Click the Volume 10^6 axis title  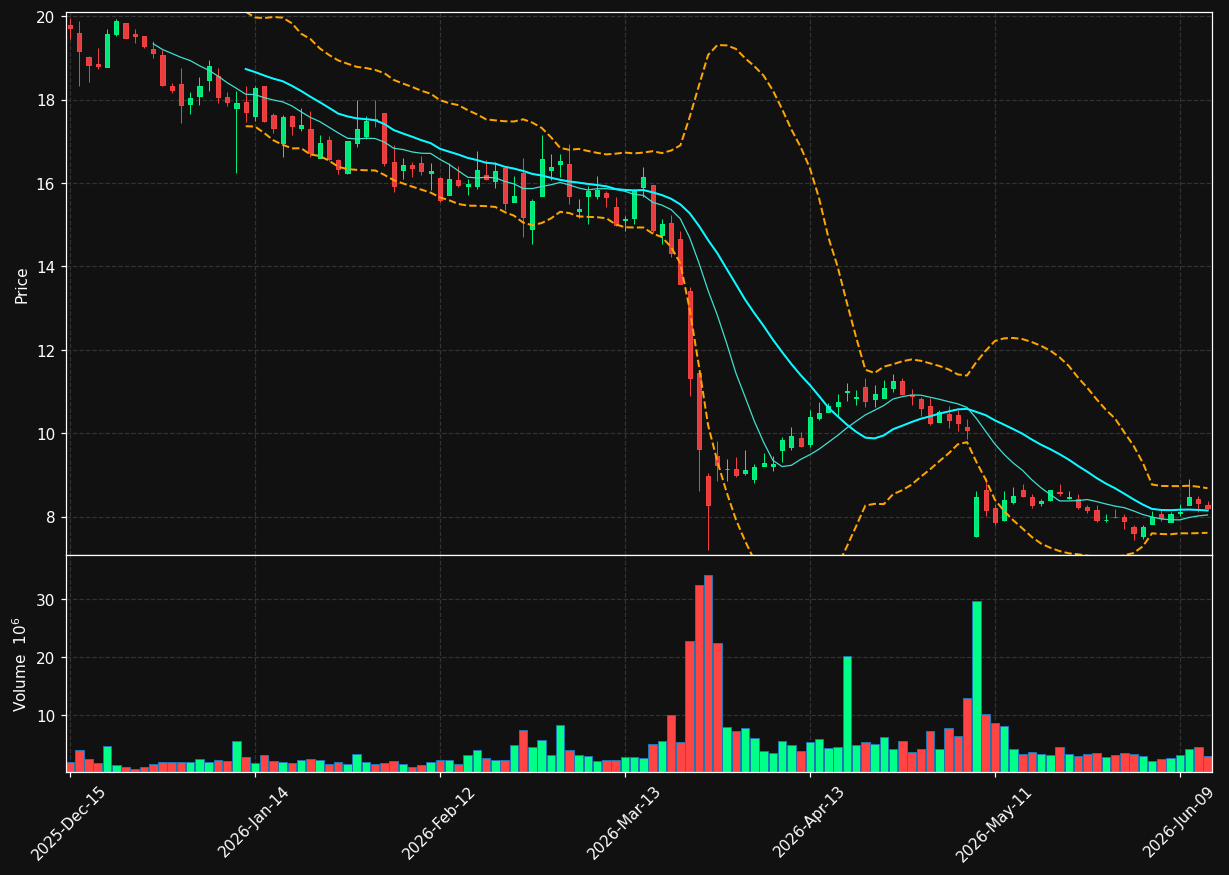point(20,664)
